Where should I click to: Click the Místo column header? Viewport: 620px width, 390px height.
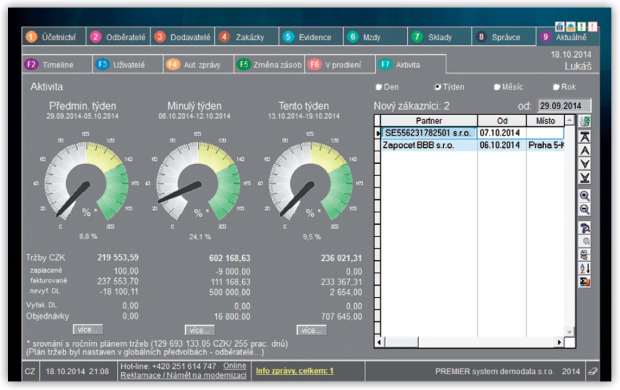546,121
